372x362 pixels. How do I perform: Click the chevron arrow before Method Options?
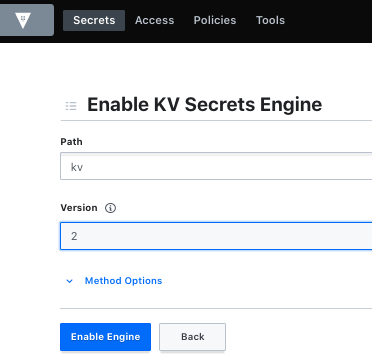tap(69, 281)
